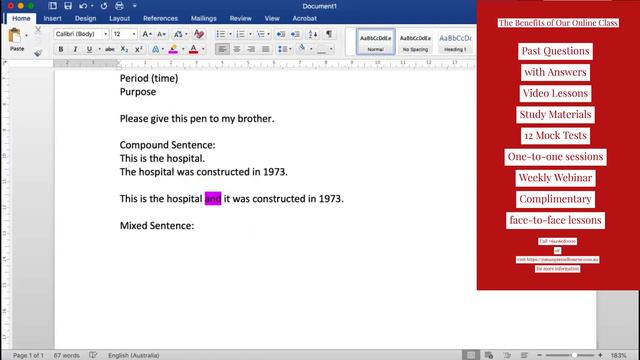Toggle Italic formatting
This screenshot has height=360, width=640.
[75, 49]
